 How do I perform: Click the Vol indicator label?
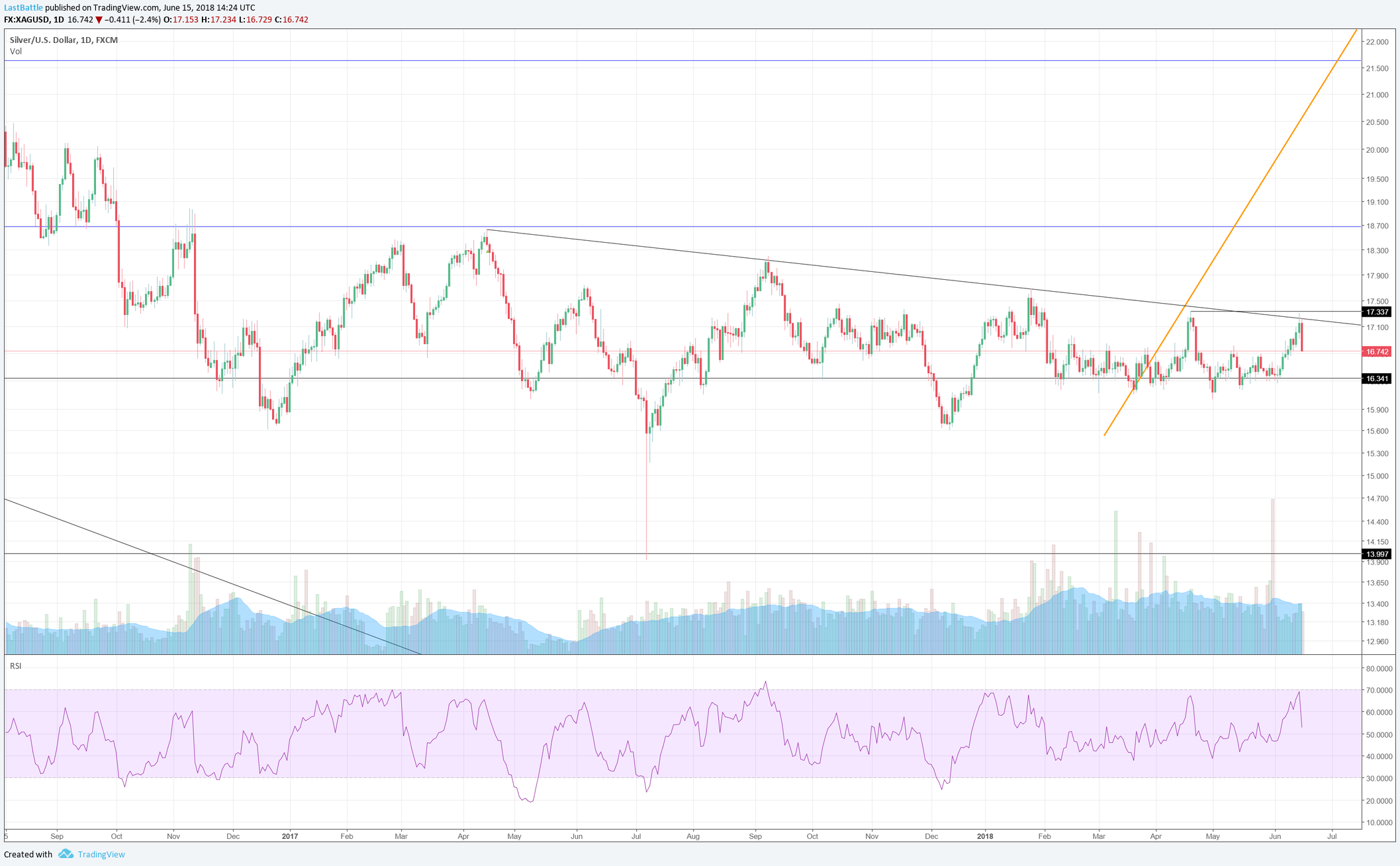16,51
